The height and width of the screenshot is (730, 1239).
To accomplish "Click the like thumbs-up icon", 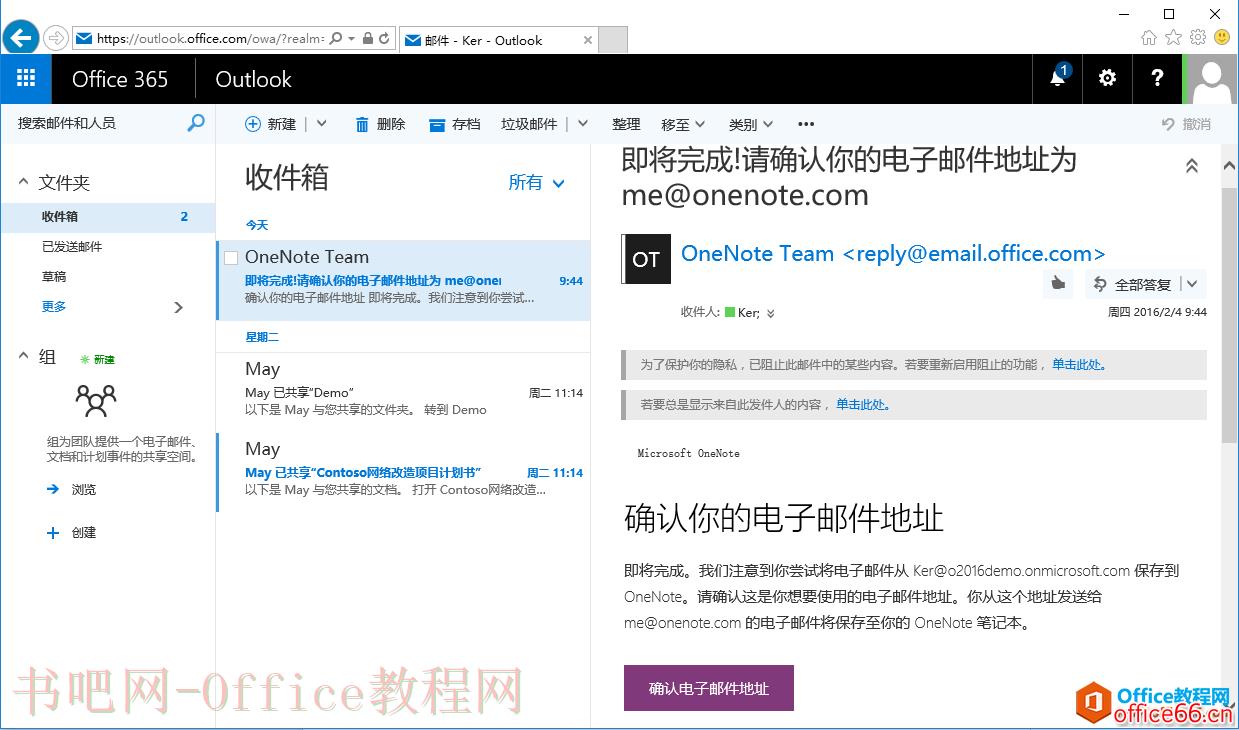I will tap(1058, 284).
